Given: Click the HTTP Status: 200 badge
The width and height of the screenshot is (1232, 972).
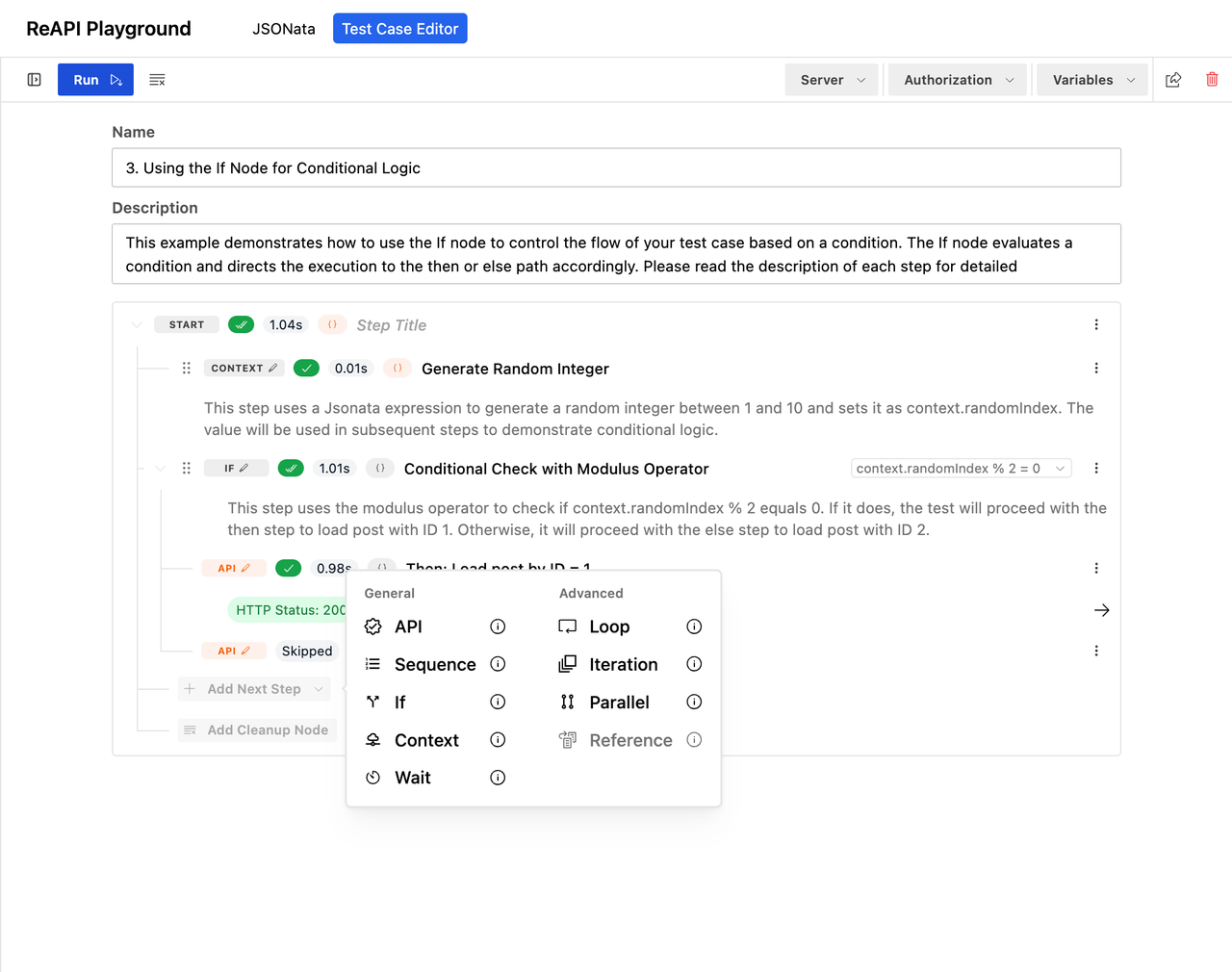Looking at the screenshot, I should [x=288, y=610].
